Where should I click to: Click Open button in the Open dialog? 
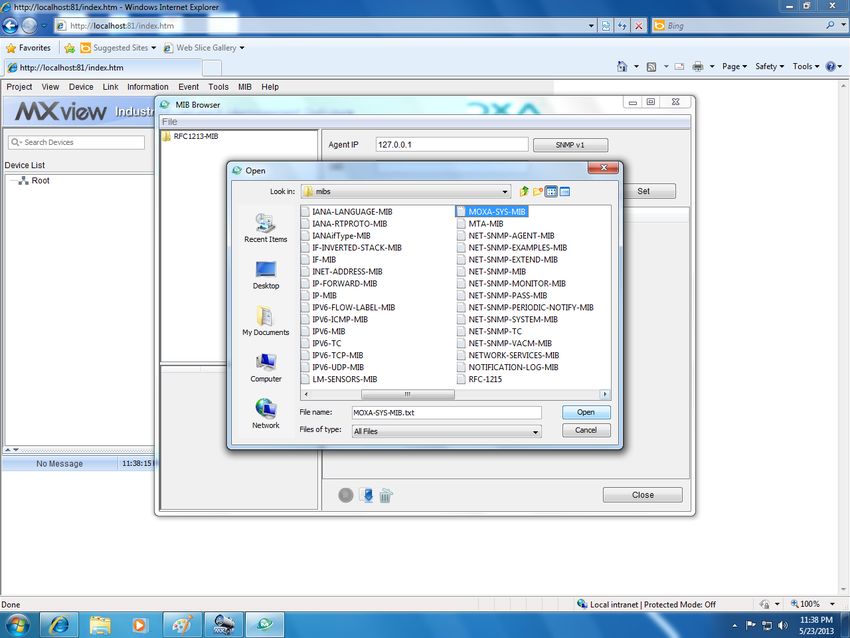[586, 412]
